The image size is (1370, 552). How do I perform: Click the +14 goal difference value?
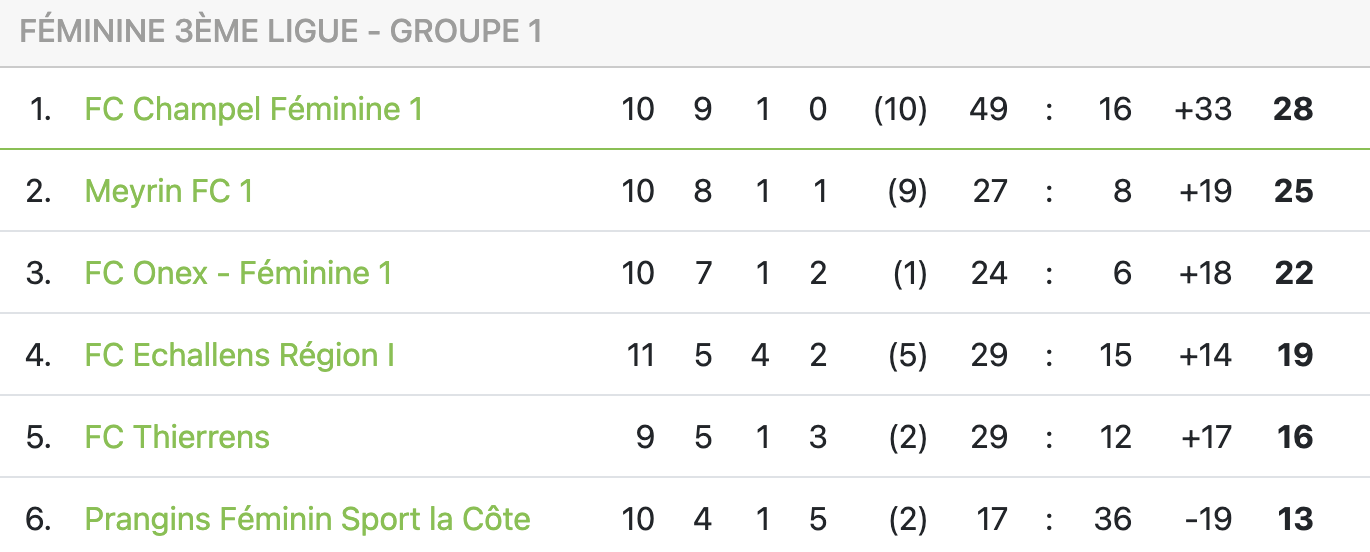click(x=1204, y=355)
